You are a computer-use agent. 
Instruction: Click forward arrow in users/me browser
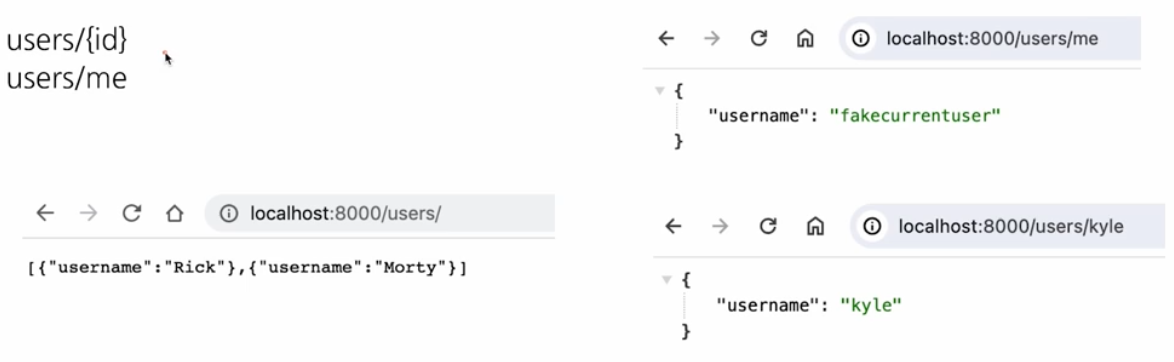pyautogui.click(x=712, y=39)
